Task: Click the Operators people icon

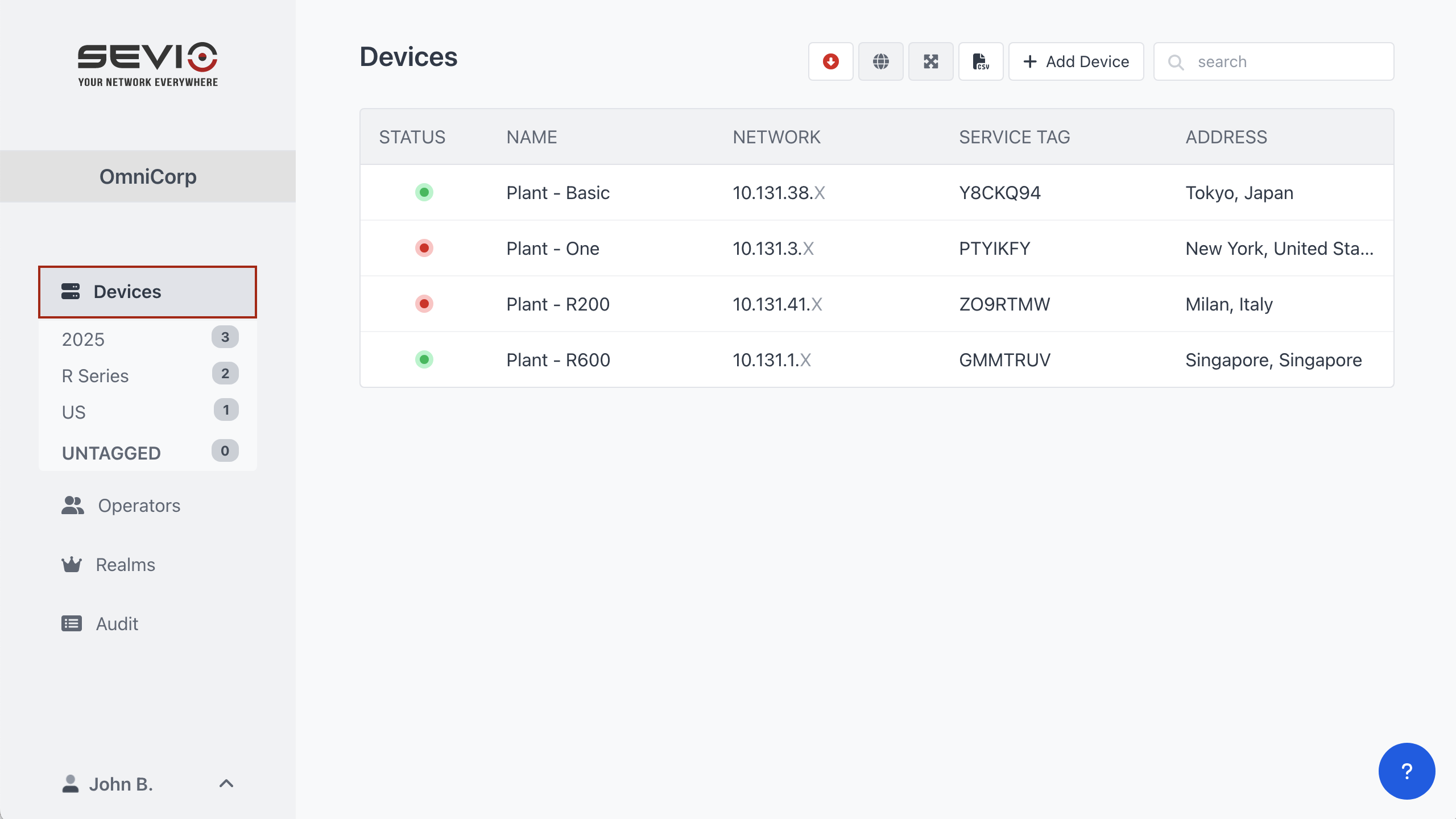Action: click(73, 506)
